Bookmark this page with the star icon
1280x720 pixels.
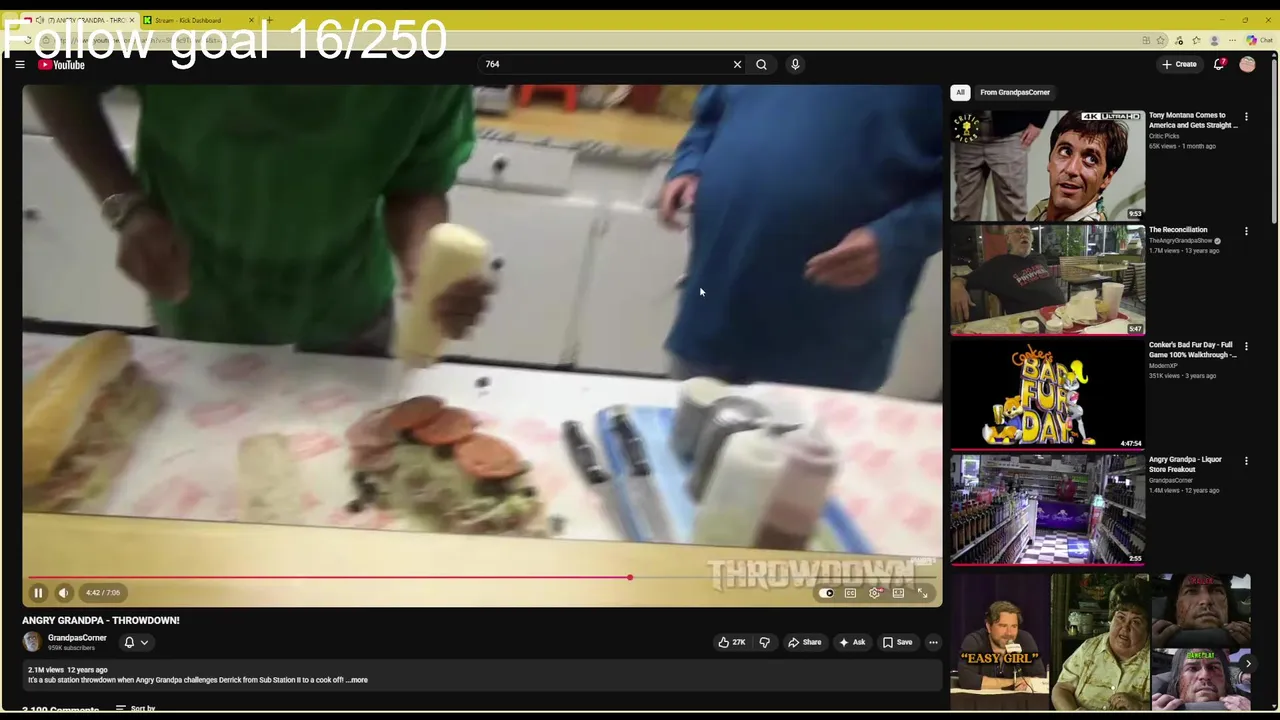1161,41
